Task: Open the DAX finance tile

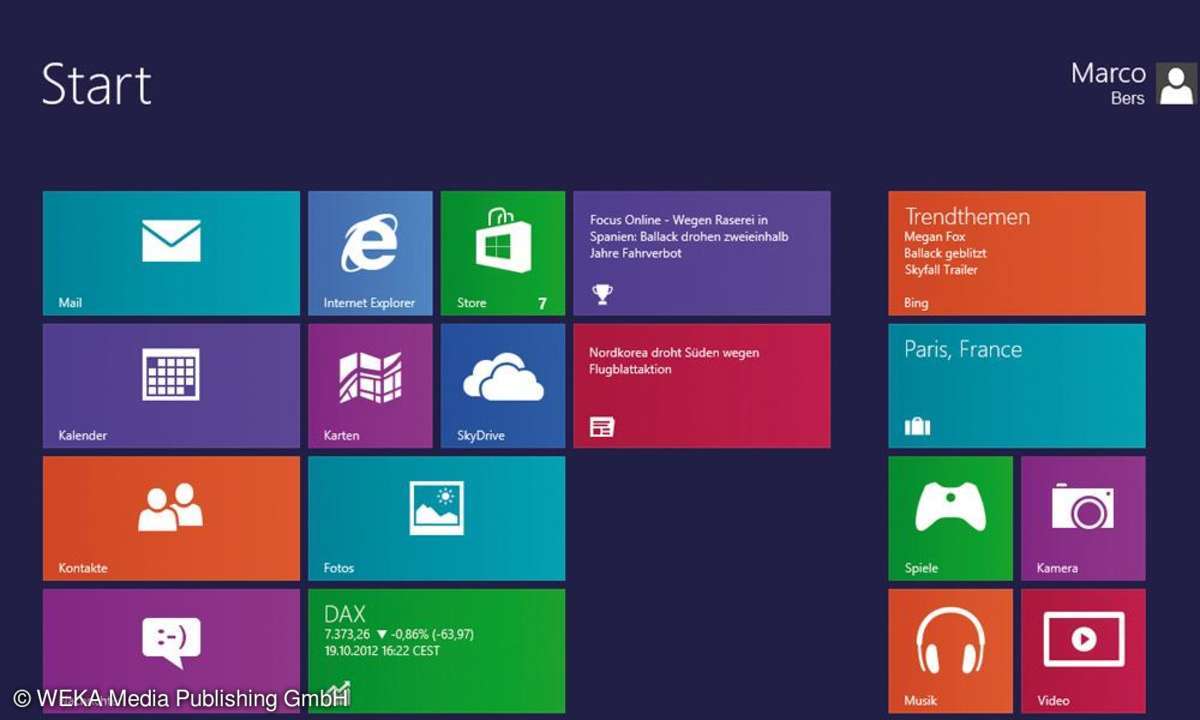Action: coord(436,651)
